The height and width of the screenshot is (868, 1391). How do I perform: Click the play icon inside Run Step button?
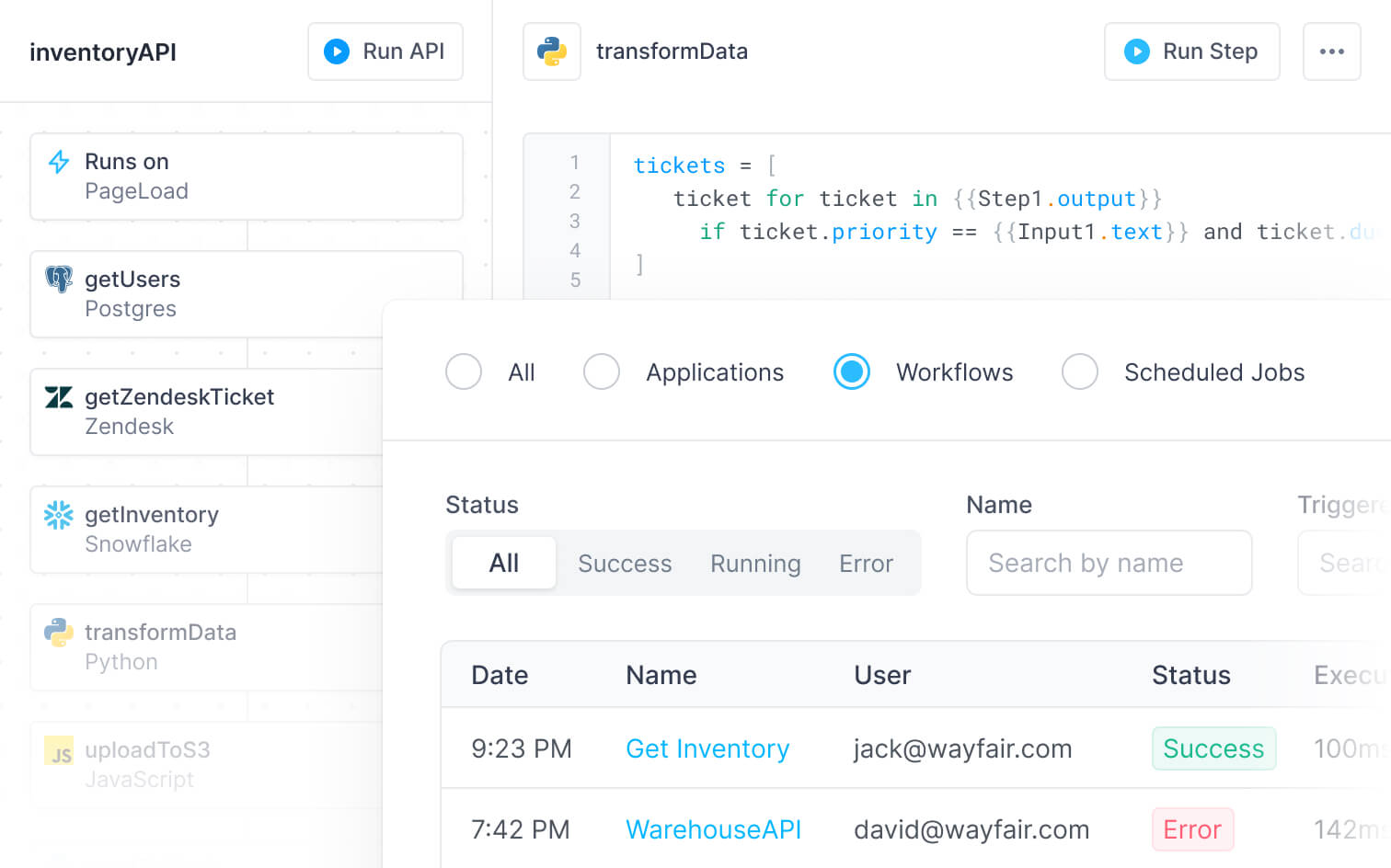point(1138,51)
